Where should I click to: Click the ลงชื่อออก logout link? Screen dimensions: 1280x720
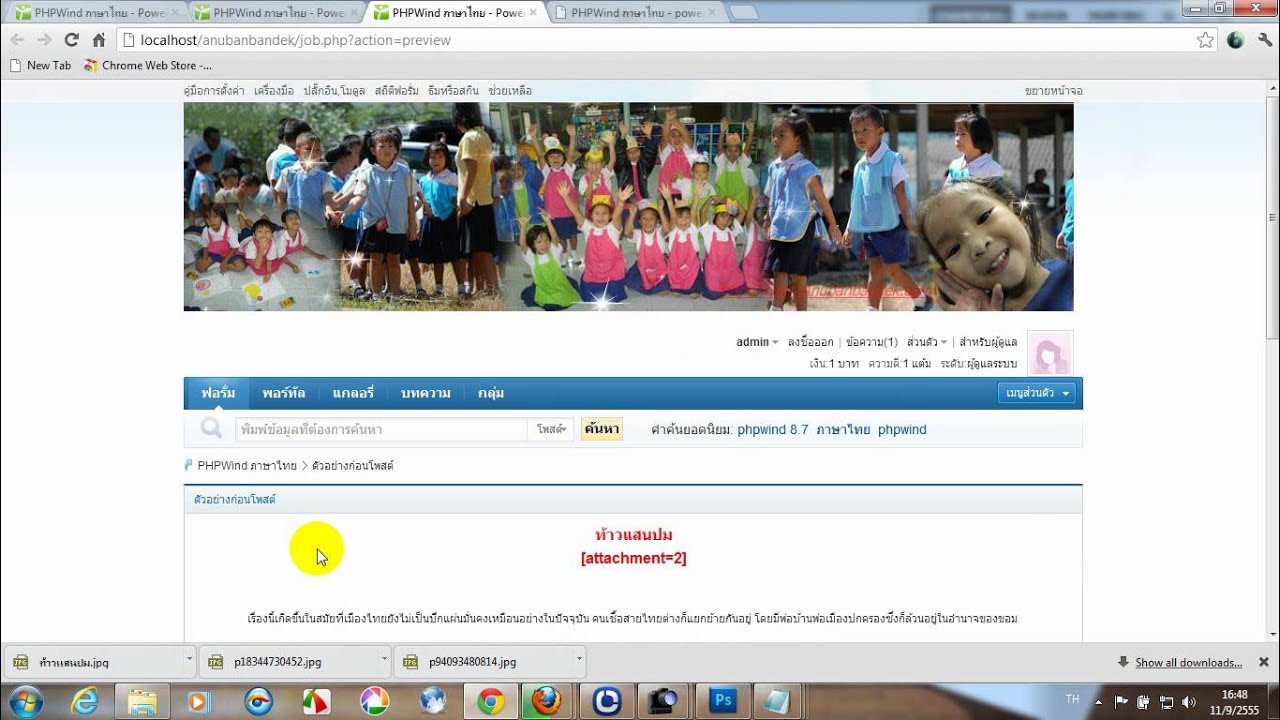[810, 342]
